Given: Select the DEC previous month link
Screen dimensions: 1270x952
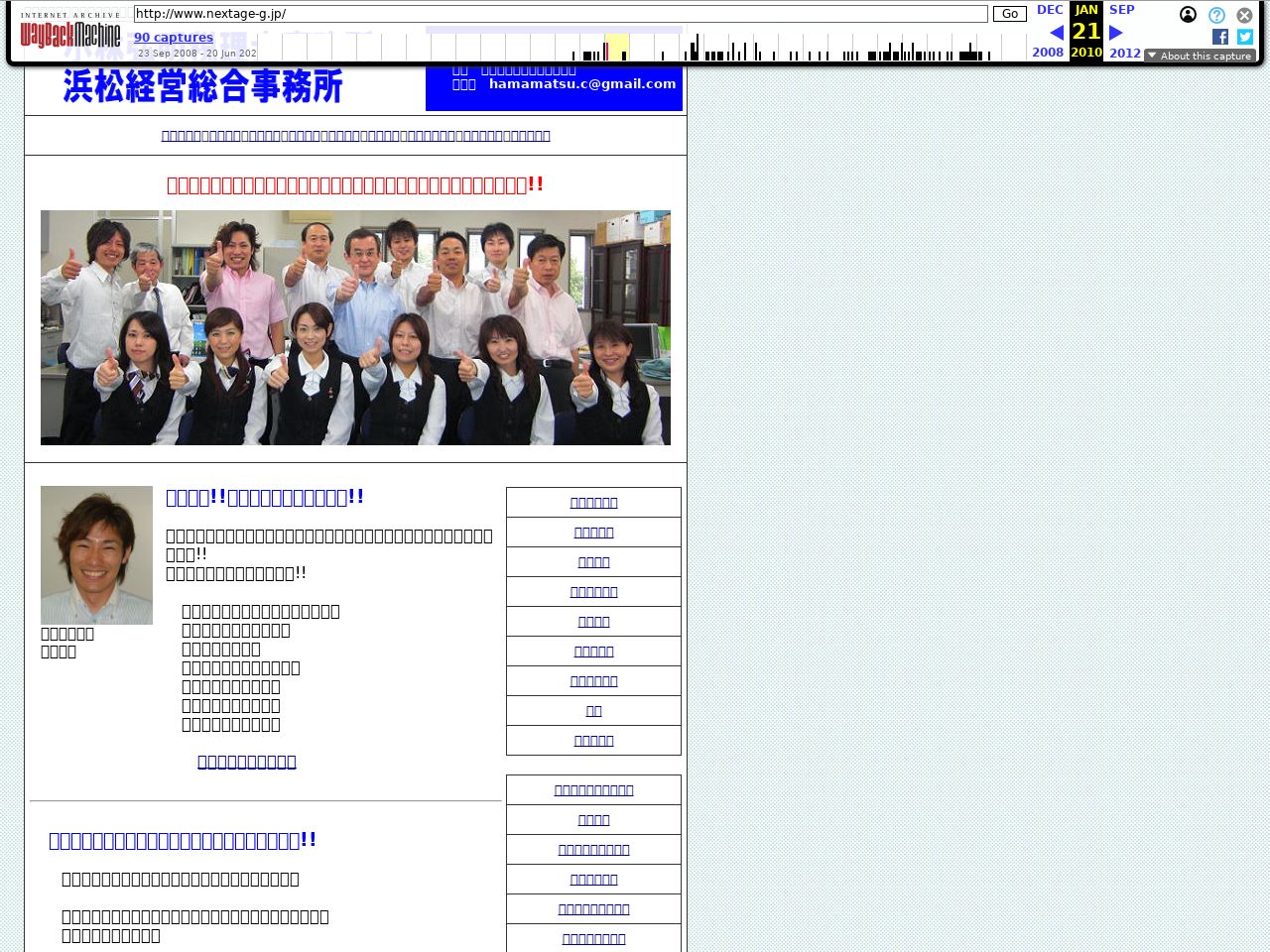Looking at the screenshot, I should (x=1050, y=10).
